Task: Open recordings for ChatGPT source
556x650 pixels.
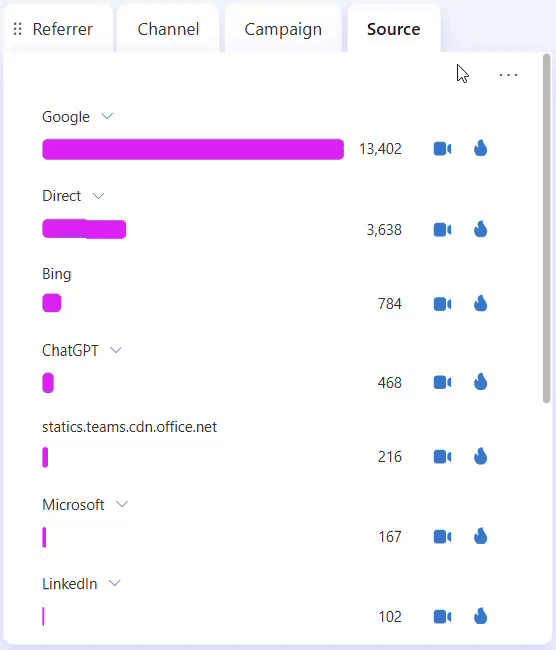Action: 442,382
